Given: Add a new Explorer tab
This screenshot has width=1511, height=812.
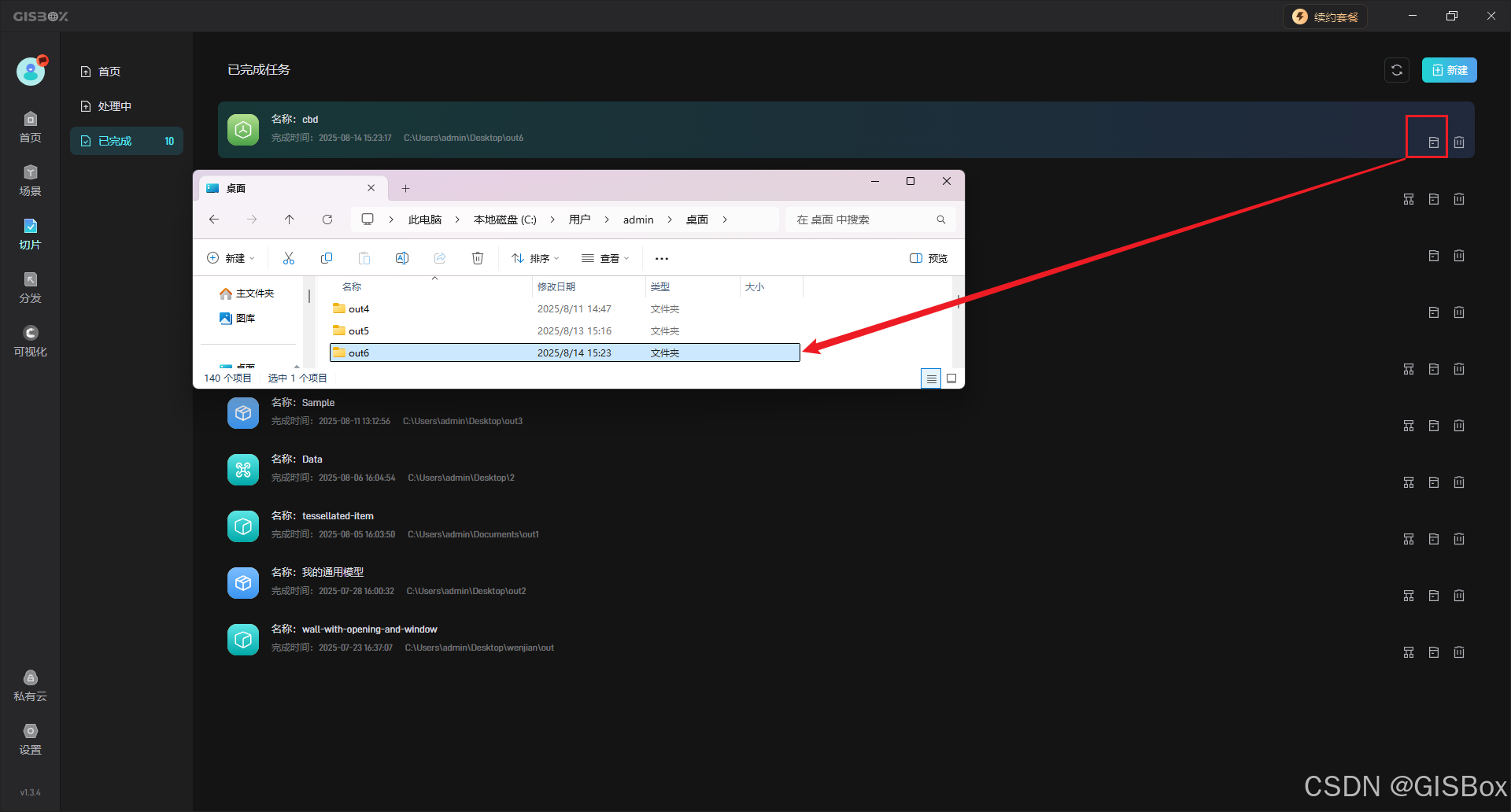Looking at the screenshot, I should pos(406,188).
